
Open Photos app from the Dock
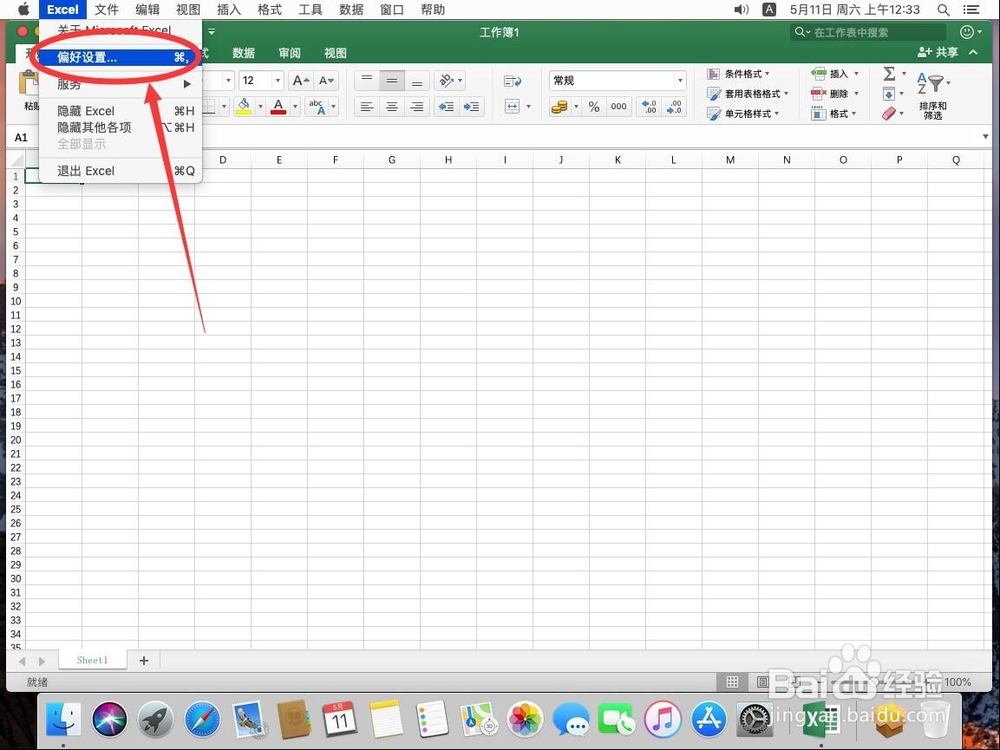coord(525,719)
